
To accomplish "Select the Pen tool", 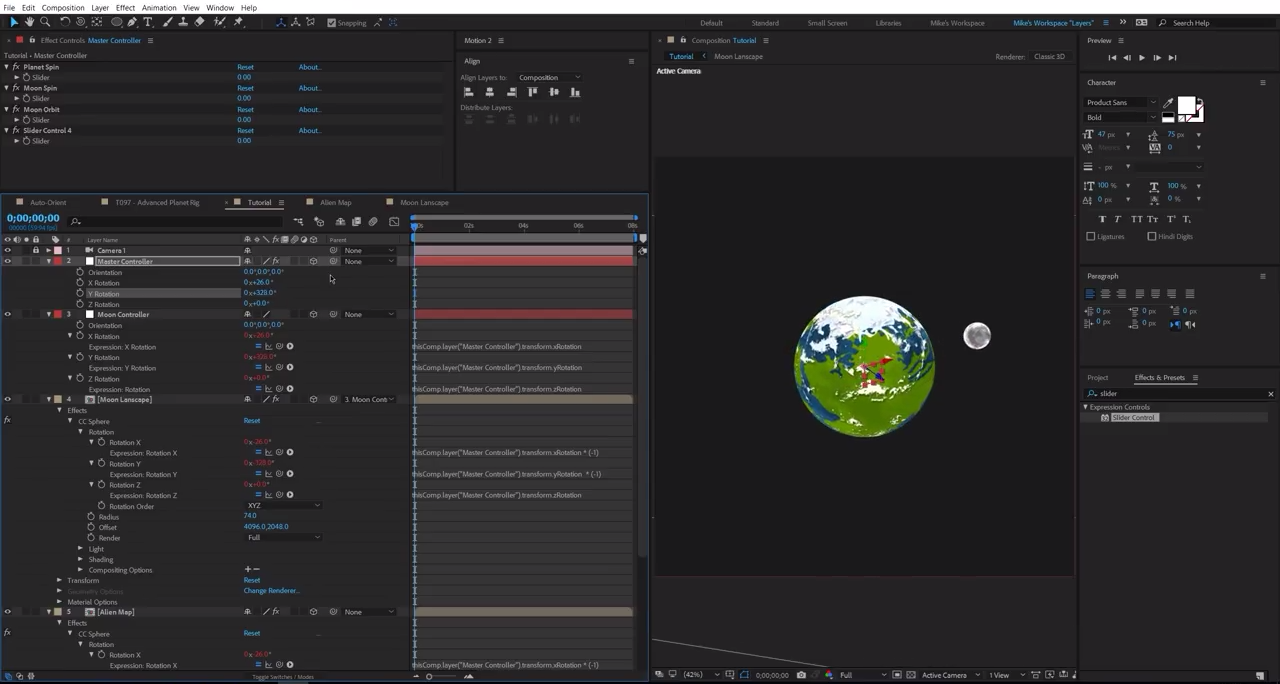I will (132, 22).
